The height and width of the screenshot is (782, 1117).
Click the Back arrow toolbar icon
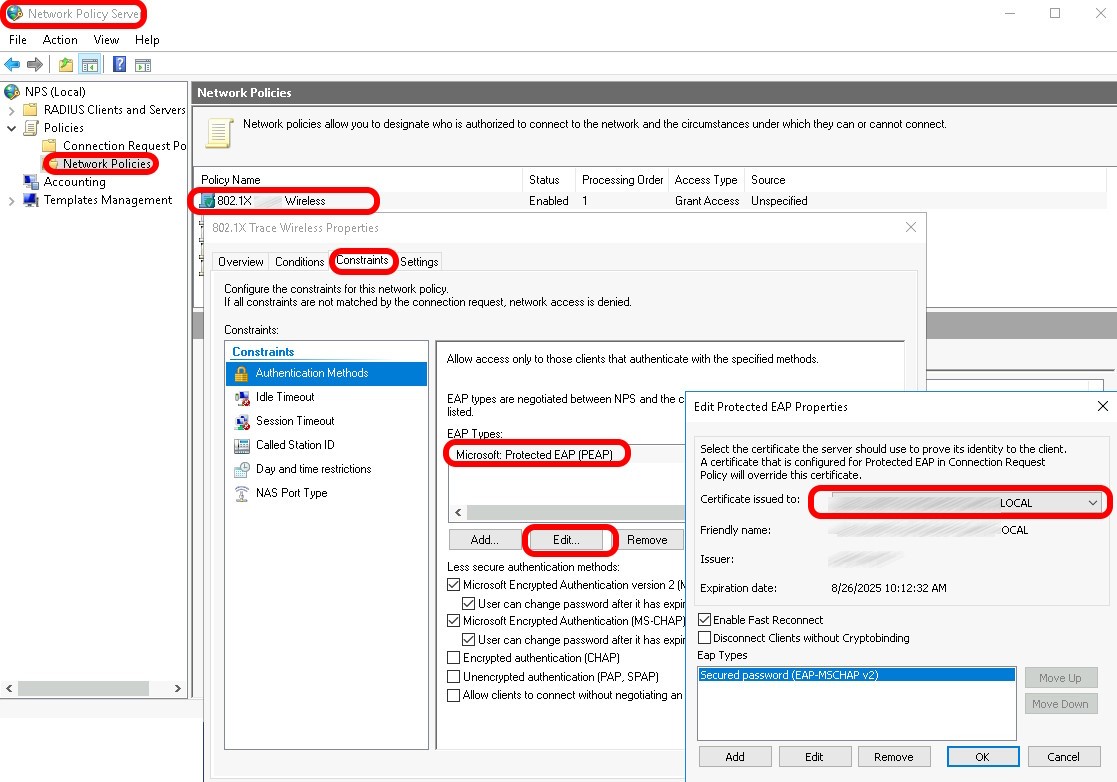click(x=12, y=65)
